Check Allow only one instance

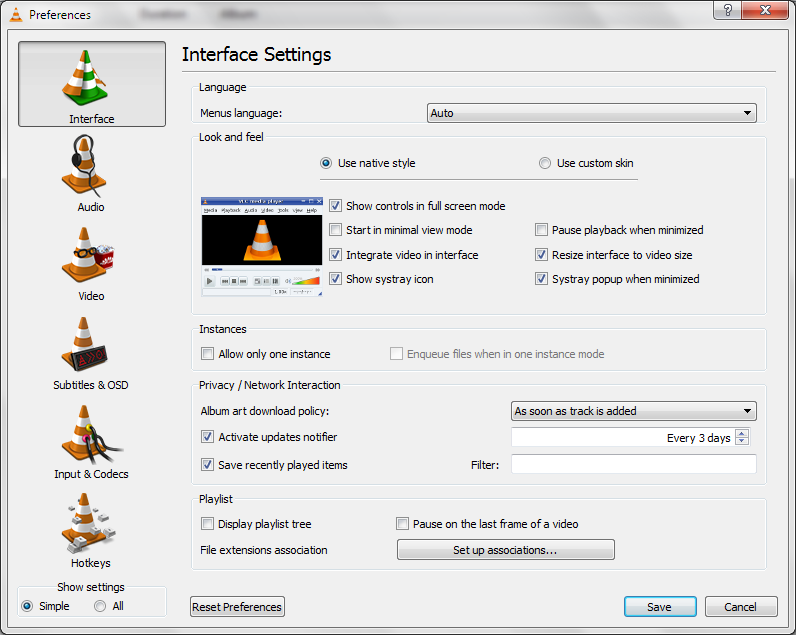[208, 354]
